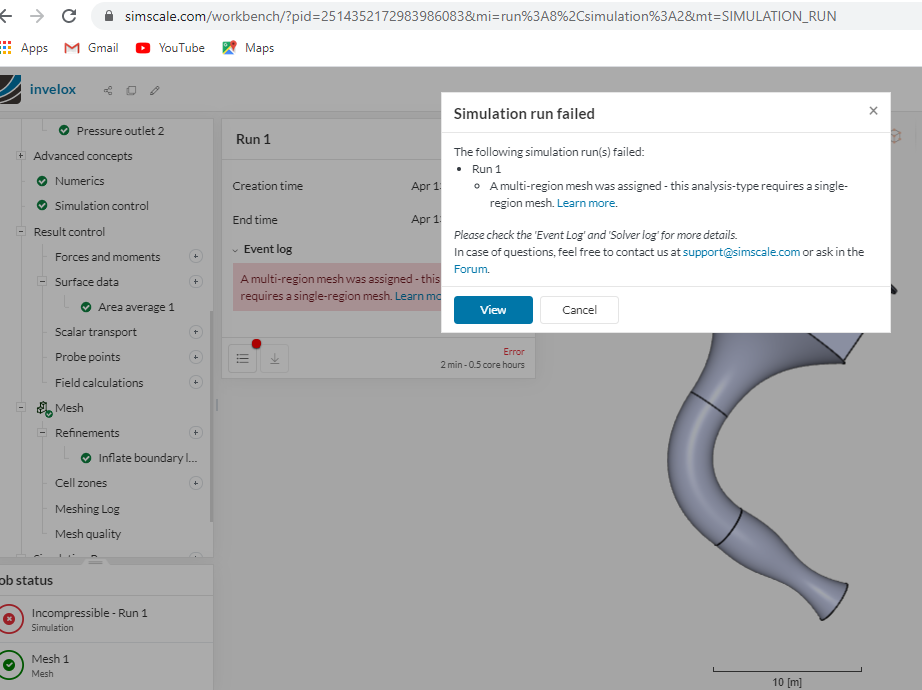Open the event log list icon
This screenshot has height=690, width=922.
click(242, 357)
